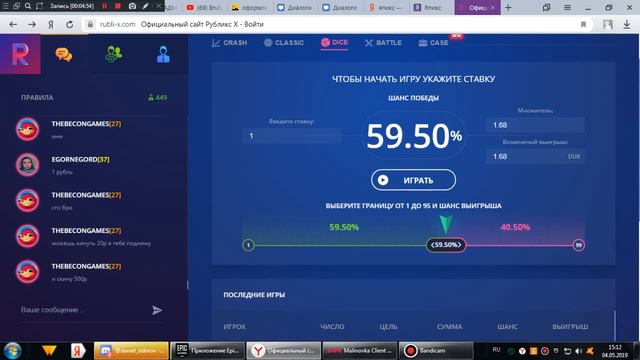Go back with the browser back arrow
The height and width of the screenshot is (360, 640).
(13, 24)
